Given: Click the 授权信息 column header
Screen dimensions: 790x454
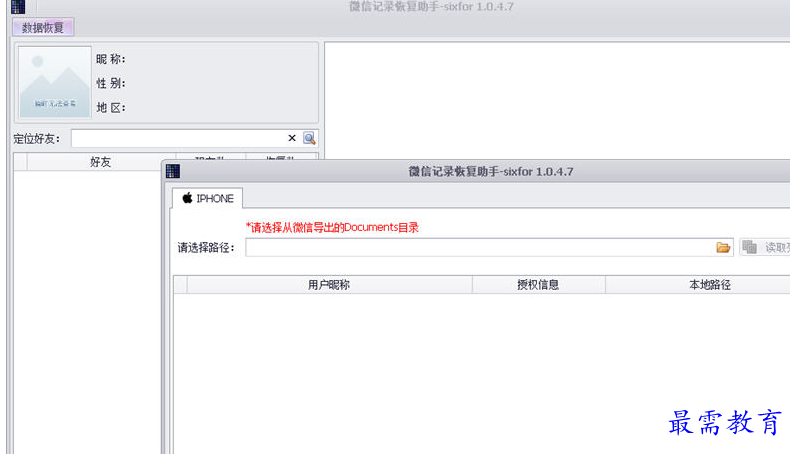Looking at the screenshot, I should pyautogui.click(x=538, y=285).
